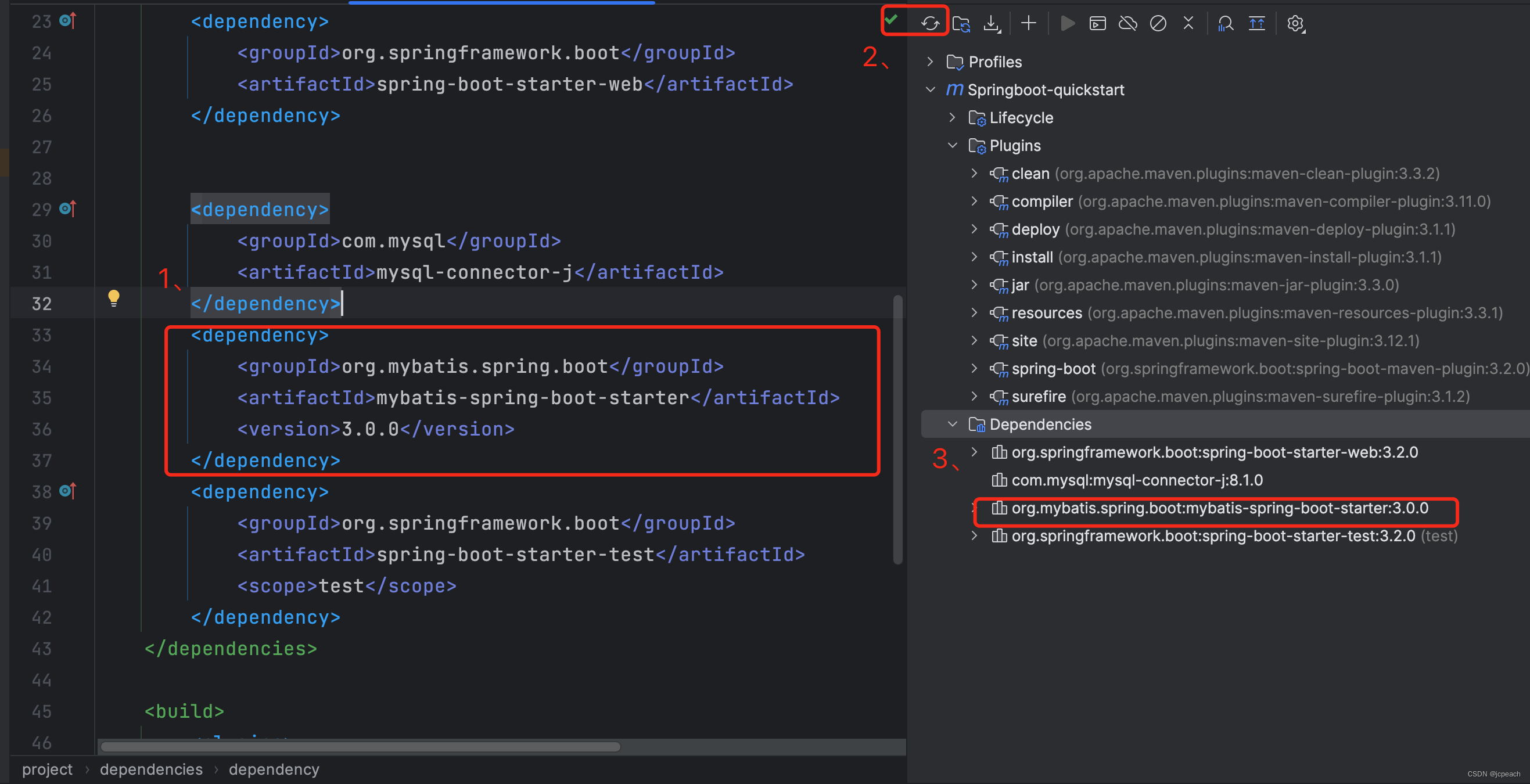The width and height of the screenshot is (1530, 784).
Task: Execute a Maven goal
Action: pos(1098,23)
